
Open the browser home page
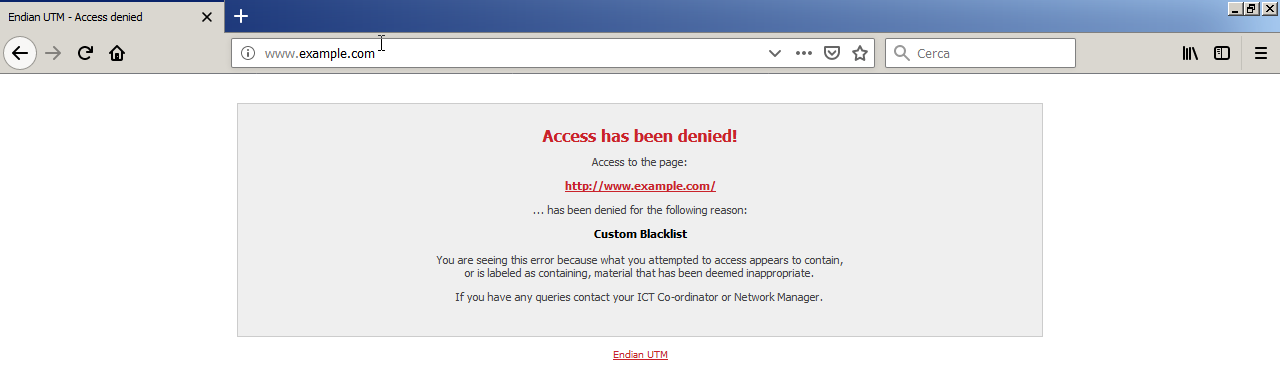[x=117, y=53]
